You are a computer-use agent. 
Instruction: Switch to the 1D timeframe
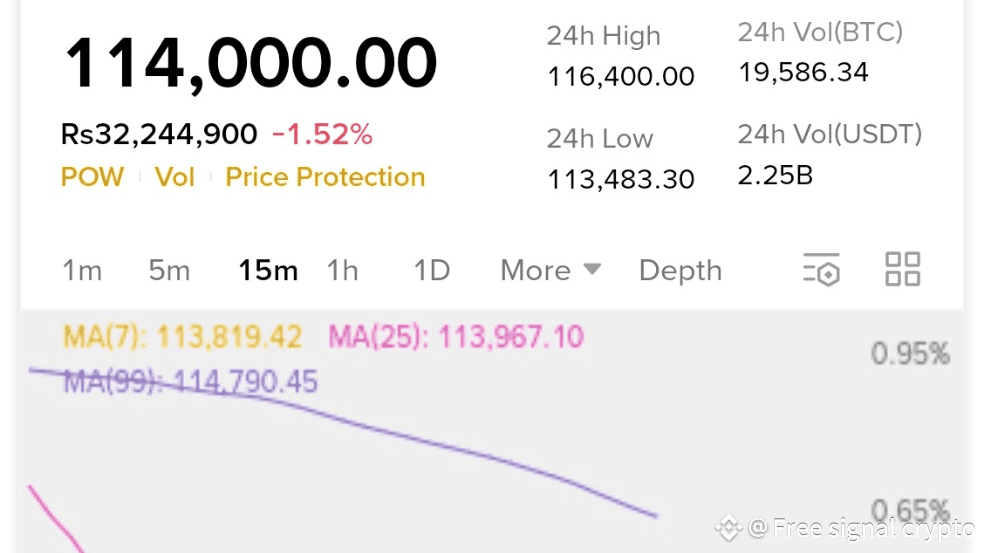pos(432,271)
